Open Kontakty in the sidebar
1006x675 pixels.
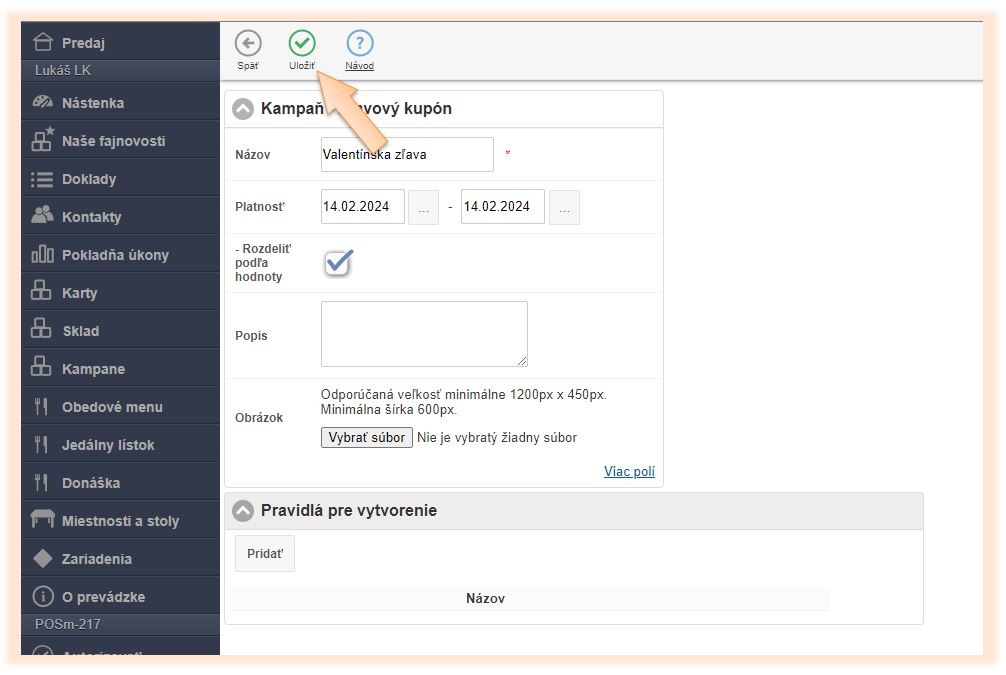(x=91, y=217)
